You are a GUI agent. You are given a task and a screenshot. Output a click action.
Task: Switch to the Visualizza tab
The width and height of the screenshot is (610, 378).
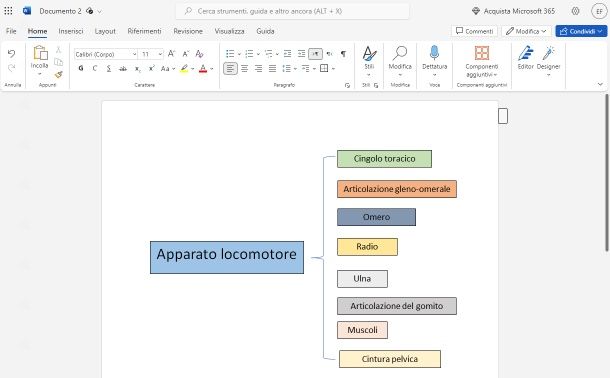coord(230,31)
